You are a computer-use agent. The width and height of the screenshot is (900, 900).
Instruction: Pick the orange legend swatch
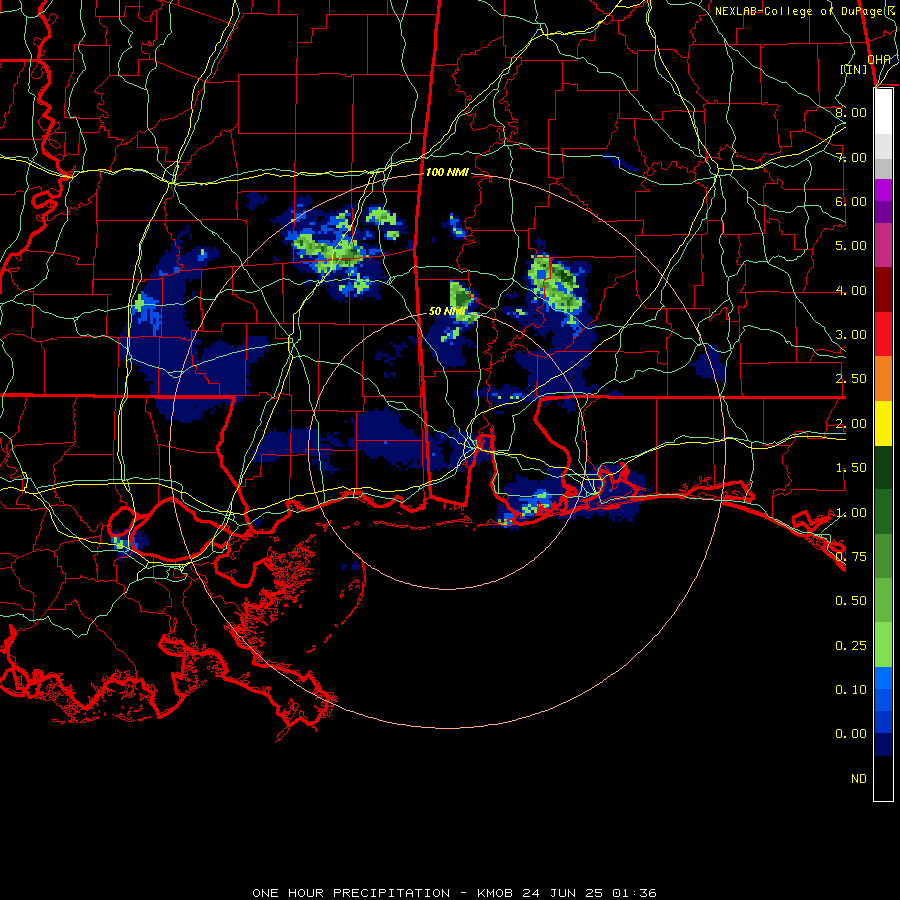883,379
